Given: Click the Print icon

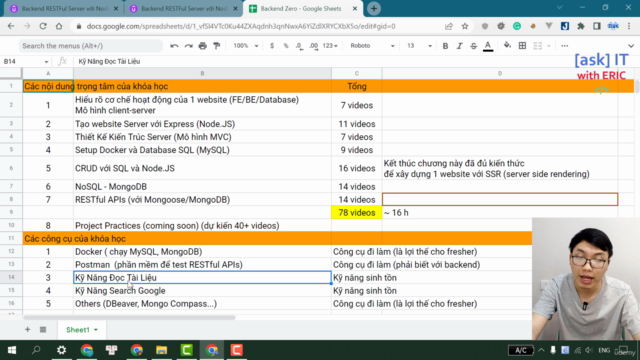Looking at the screenshot, I should pos(202,46).
